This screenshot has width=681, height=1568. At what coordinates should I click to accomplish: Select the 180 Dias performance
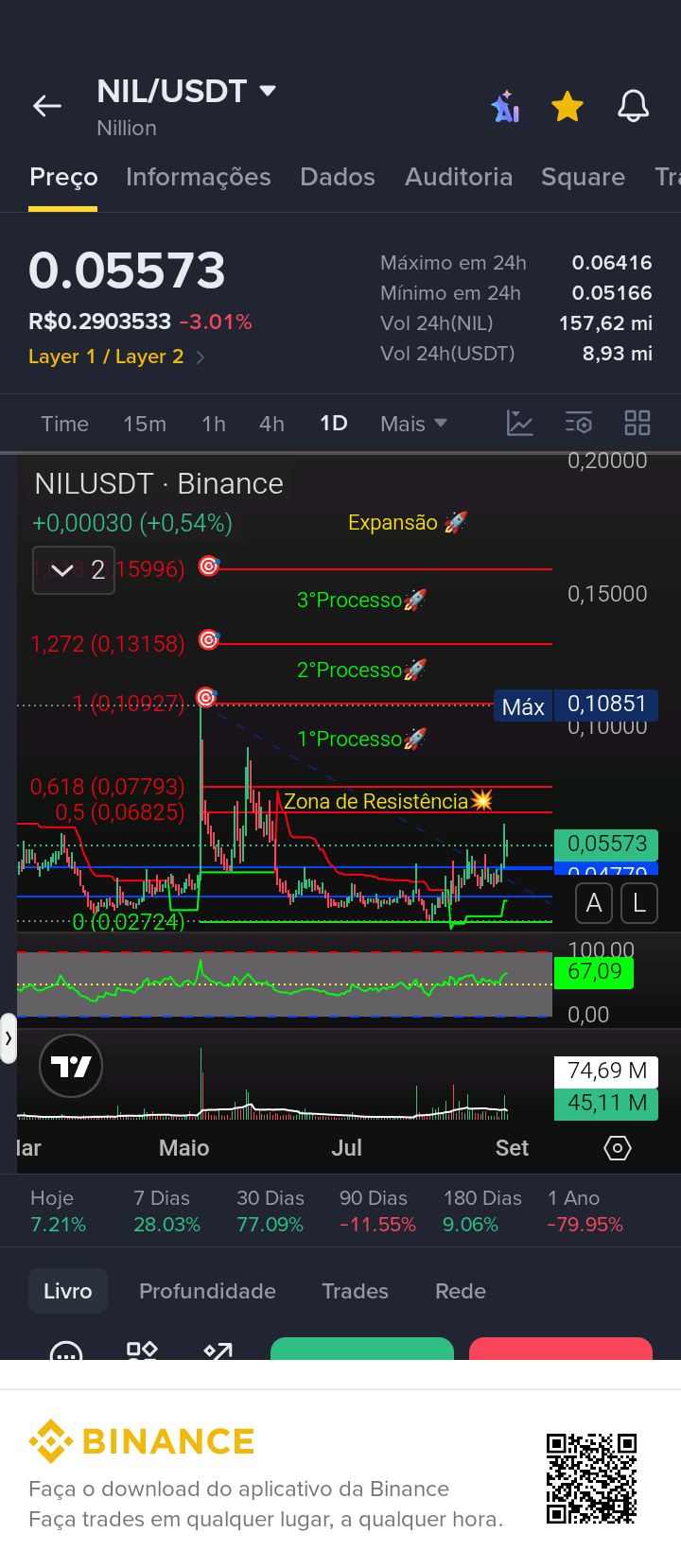tap(482, 1211)
